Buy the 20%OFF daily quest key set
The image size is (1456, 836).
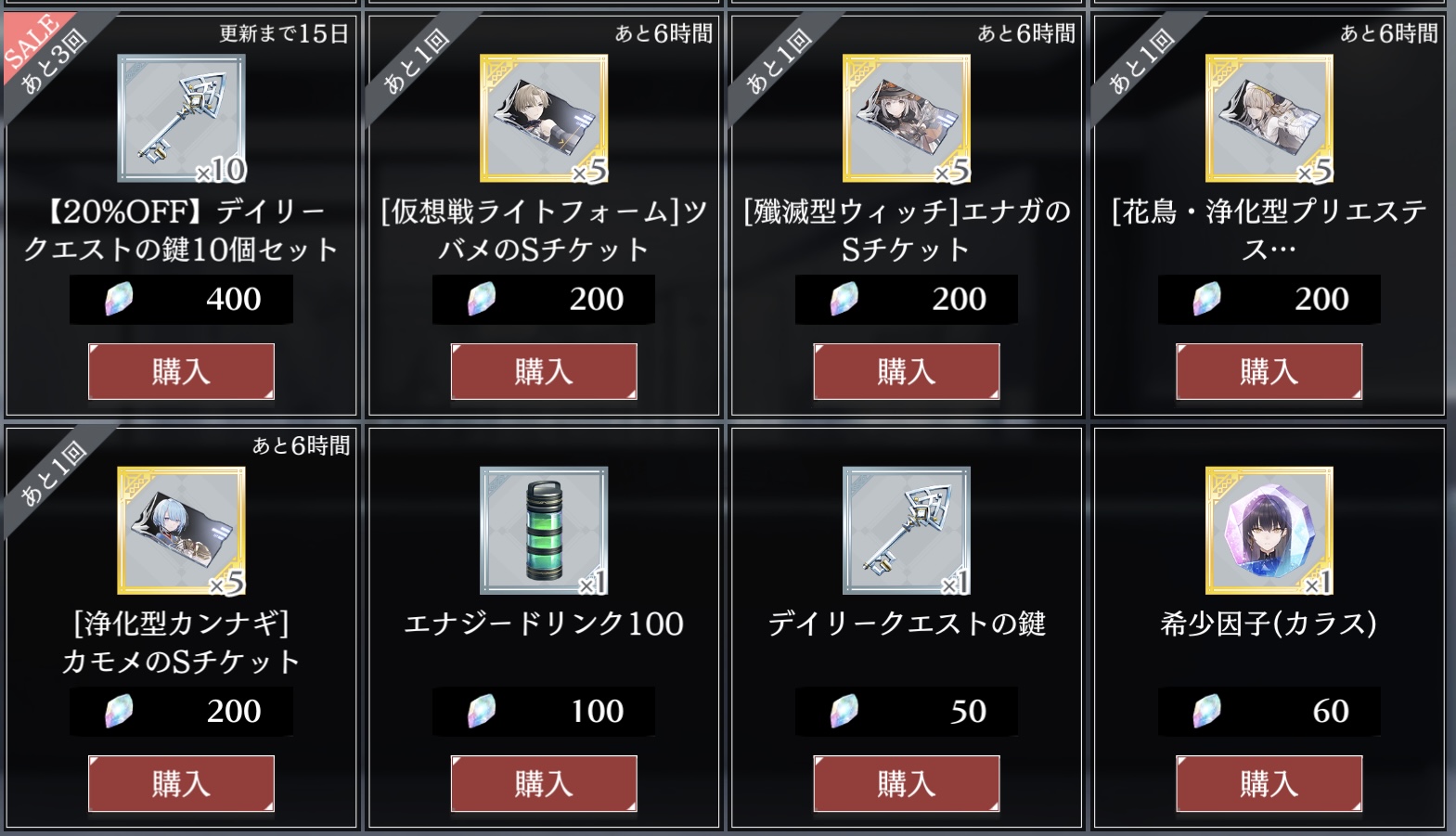tap(181, 371)
